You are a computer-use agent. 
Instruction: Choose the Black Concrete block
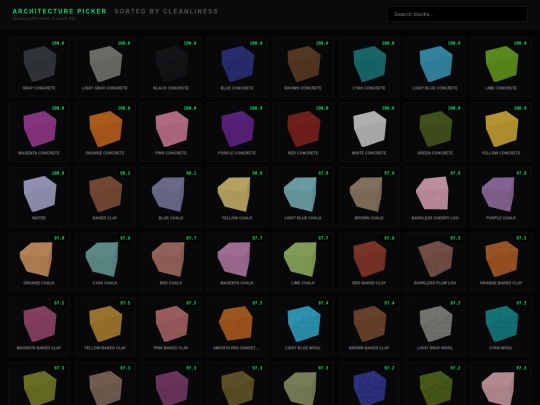[x=171, y=67]
